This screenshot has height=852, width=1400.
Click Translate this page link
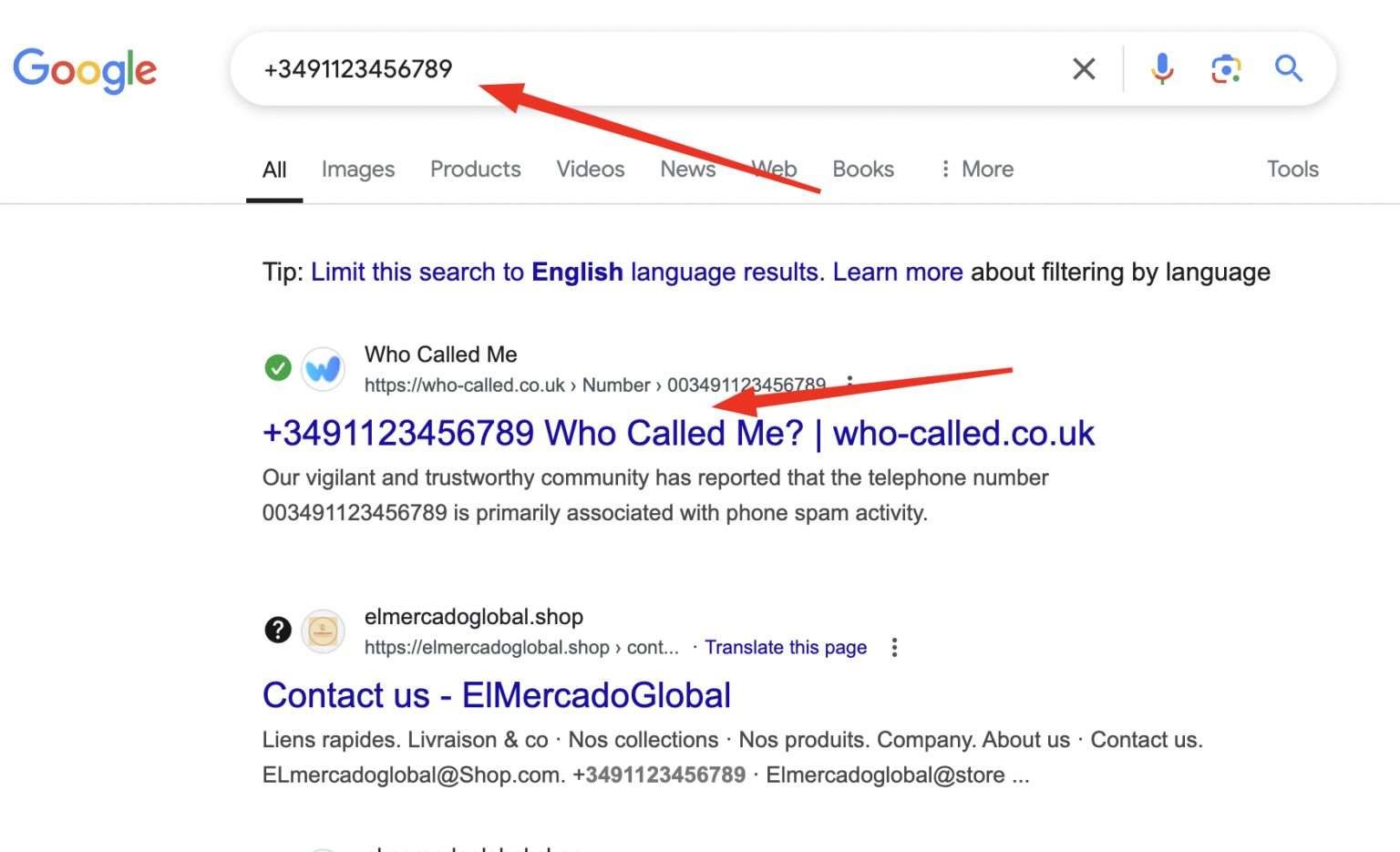click(785, 647)
